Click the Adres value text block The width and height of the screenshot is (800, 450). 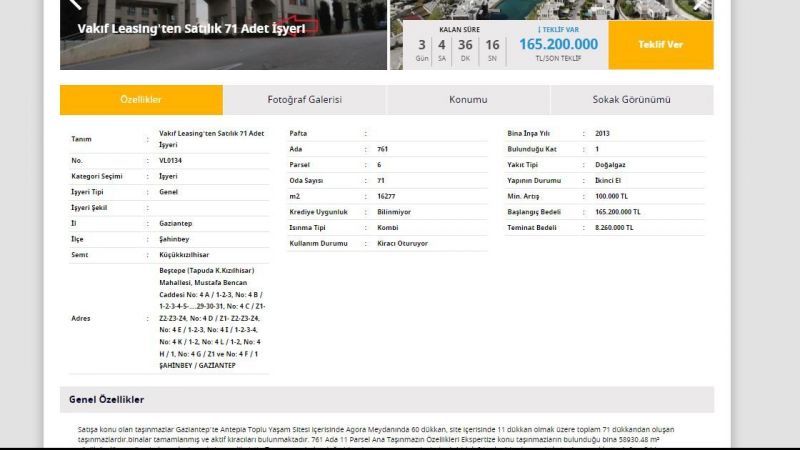click(210, 318)
